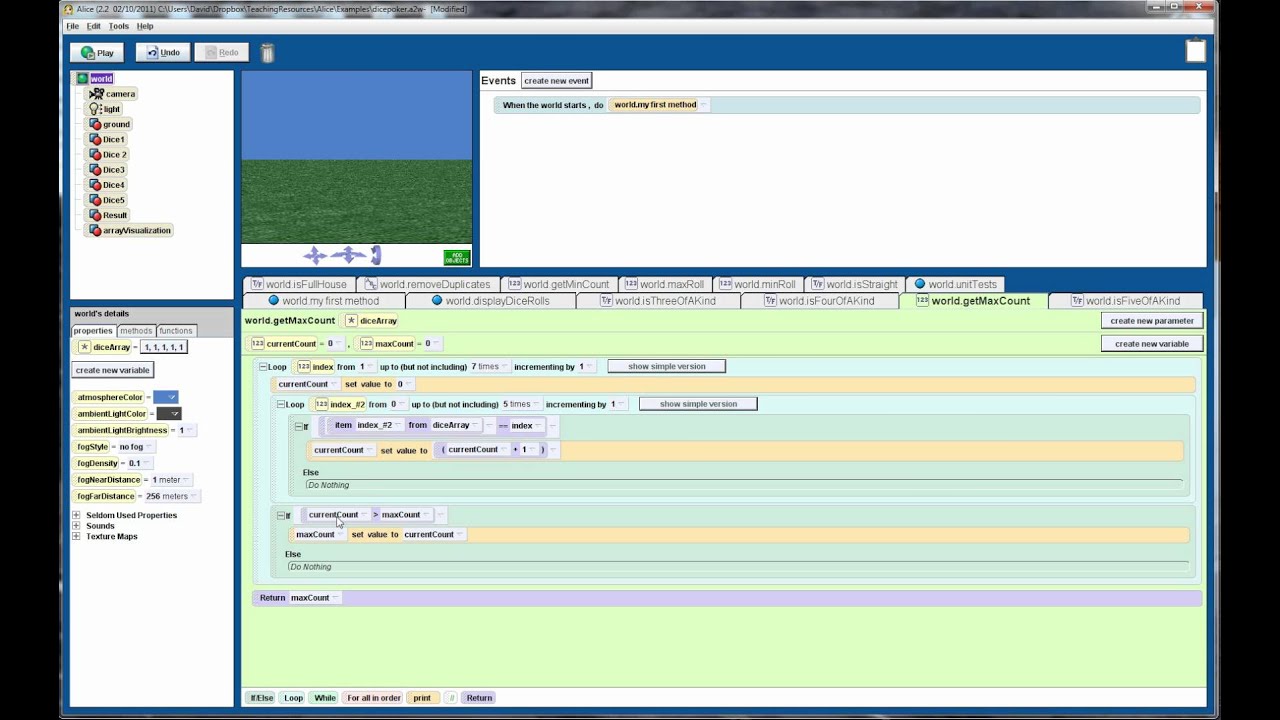
Task: Click the green Add Objects button
Action: [x=457, y=257]
